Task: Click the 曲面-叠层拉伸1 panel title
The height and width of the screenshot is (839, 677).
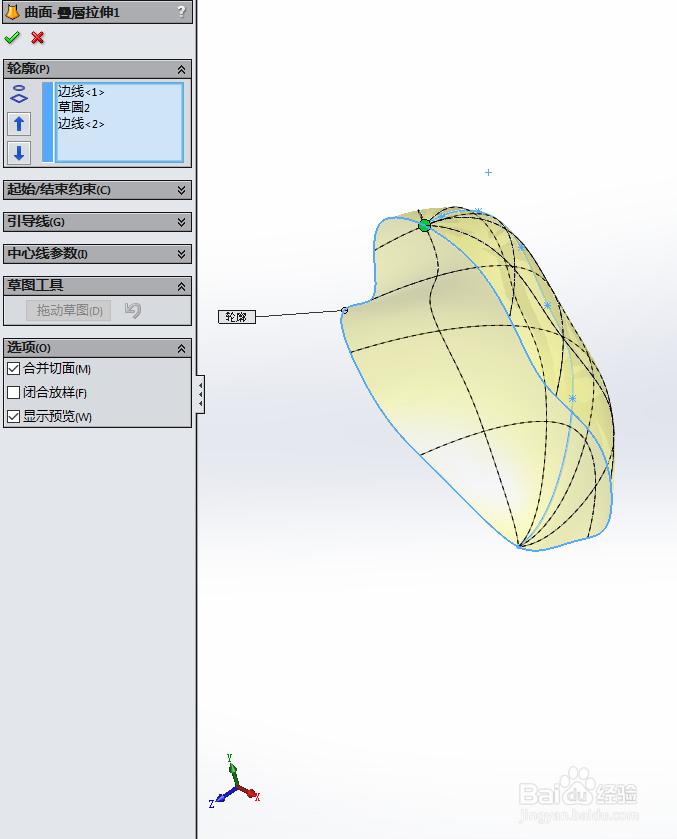Action: tap(72, 12)
